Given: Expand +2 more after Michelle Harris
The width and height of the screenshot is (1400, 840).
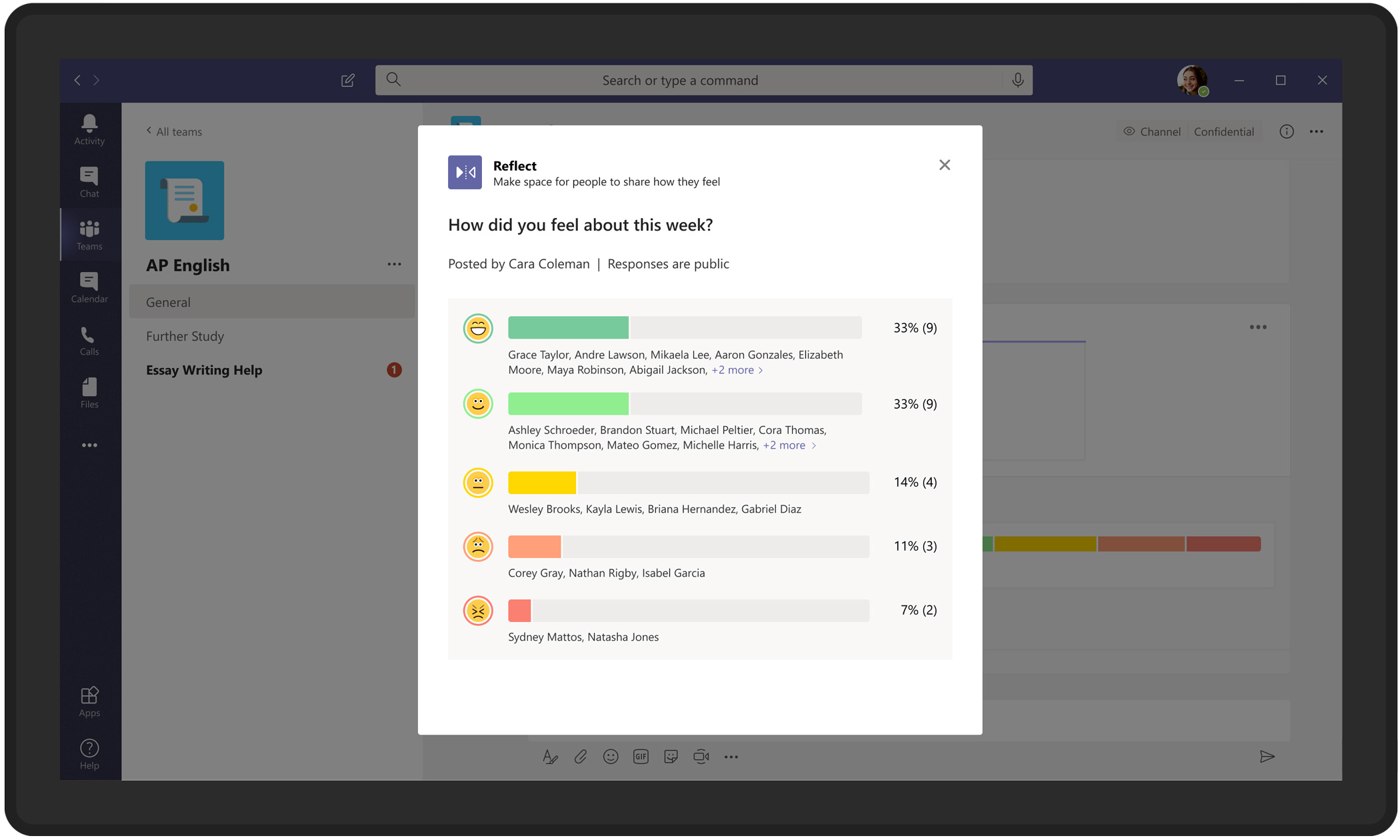Looking at the screenshot, I should pos(789,445).
